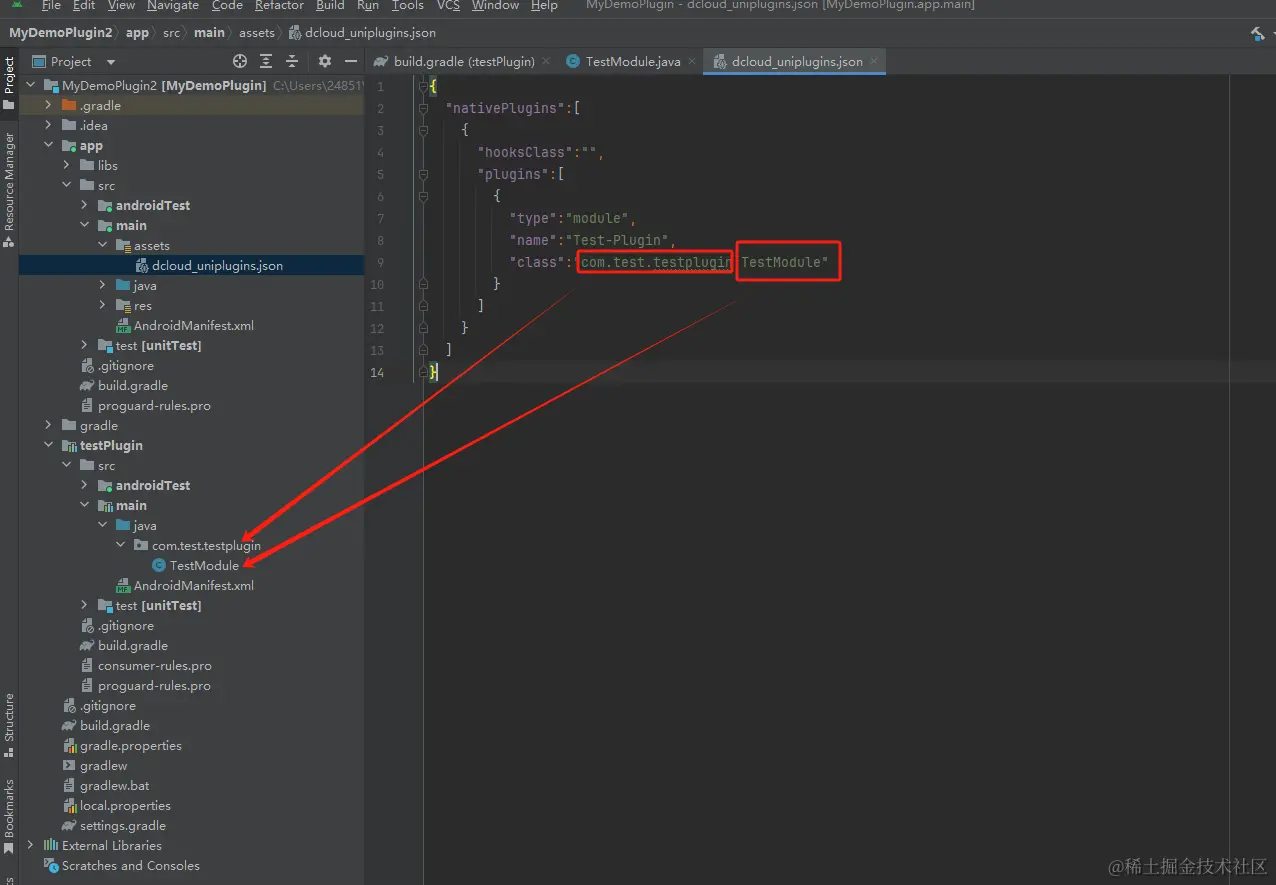Close the TestModule.java tab

tap(692, 61)
